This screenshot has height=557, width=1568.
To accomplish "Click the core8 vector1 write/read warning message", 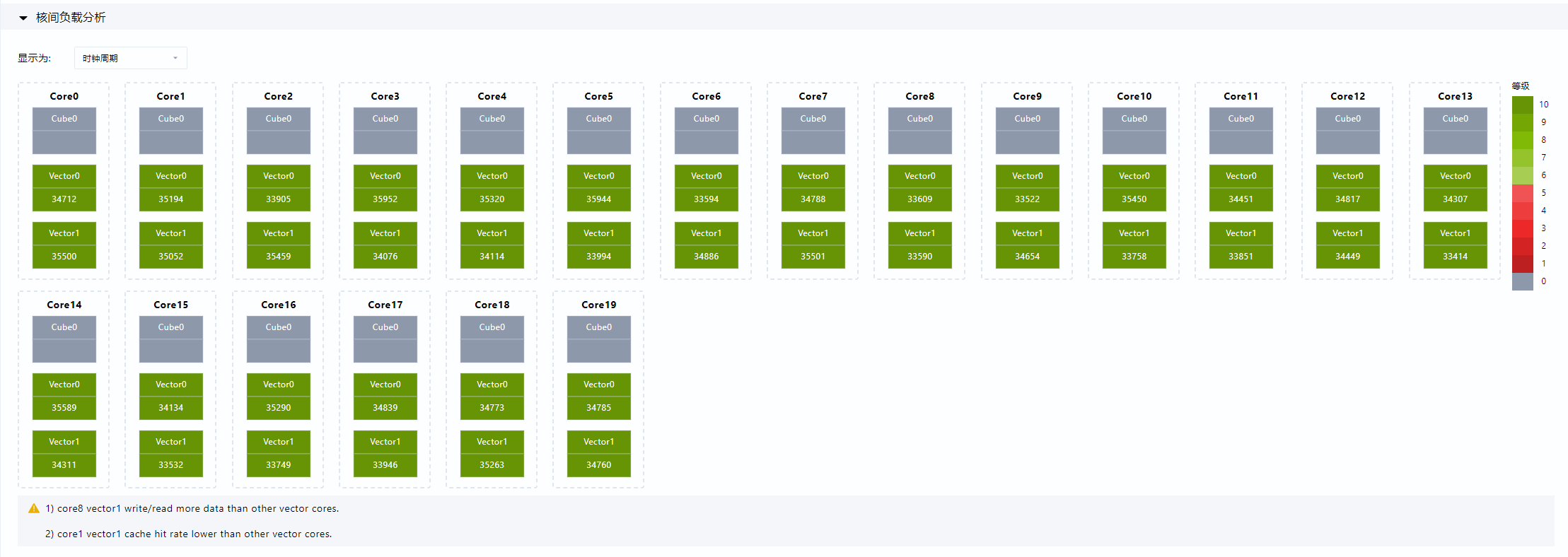I will pos(192,508).
